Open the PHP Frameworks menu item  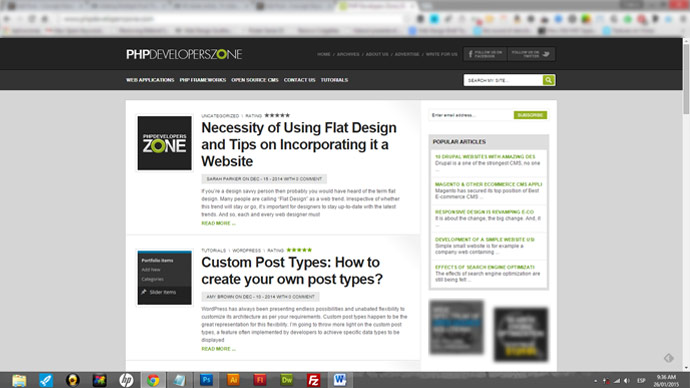click(x=202, y=80)
